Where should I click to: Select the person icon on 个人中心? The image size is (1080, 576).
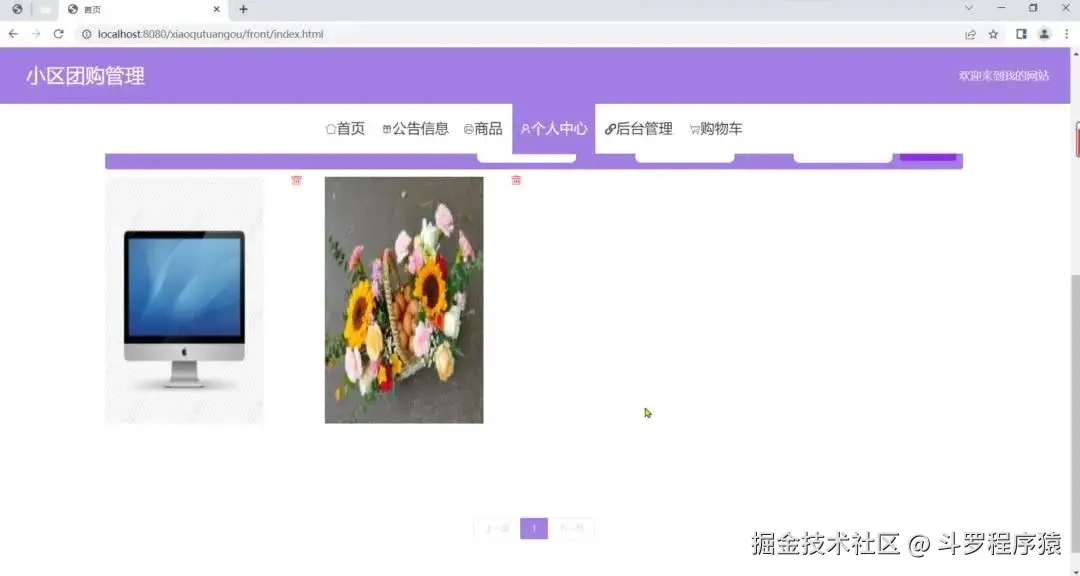(526, 128)
